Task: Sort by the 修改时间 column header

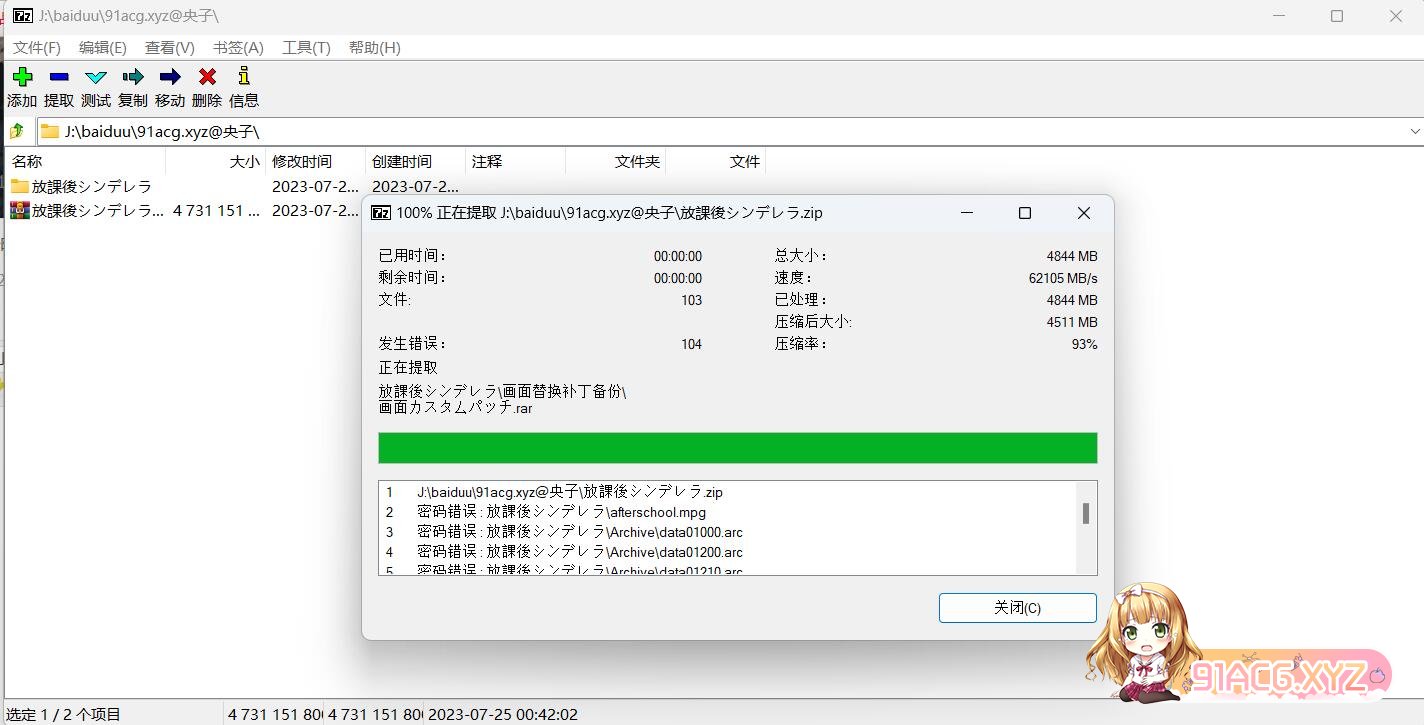Action: pyautogui.click(x=302, y=161)
